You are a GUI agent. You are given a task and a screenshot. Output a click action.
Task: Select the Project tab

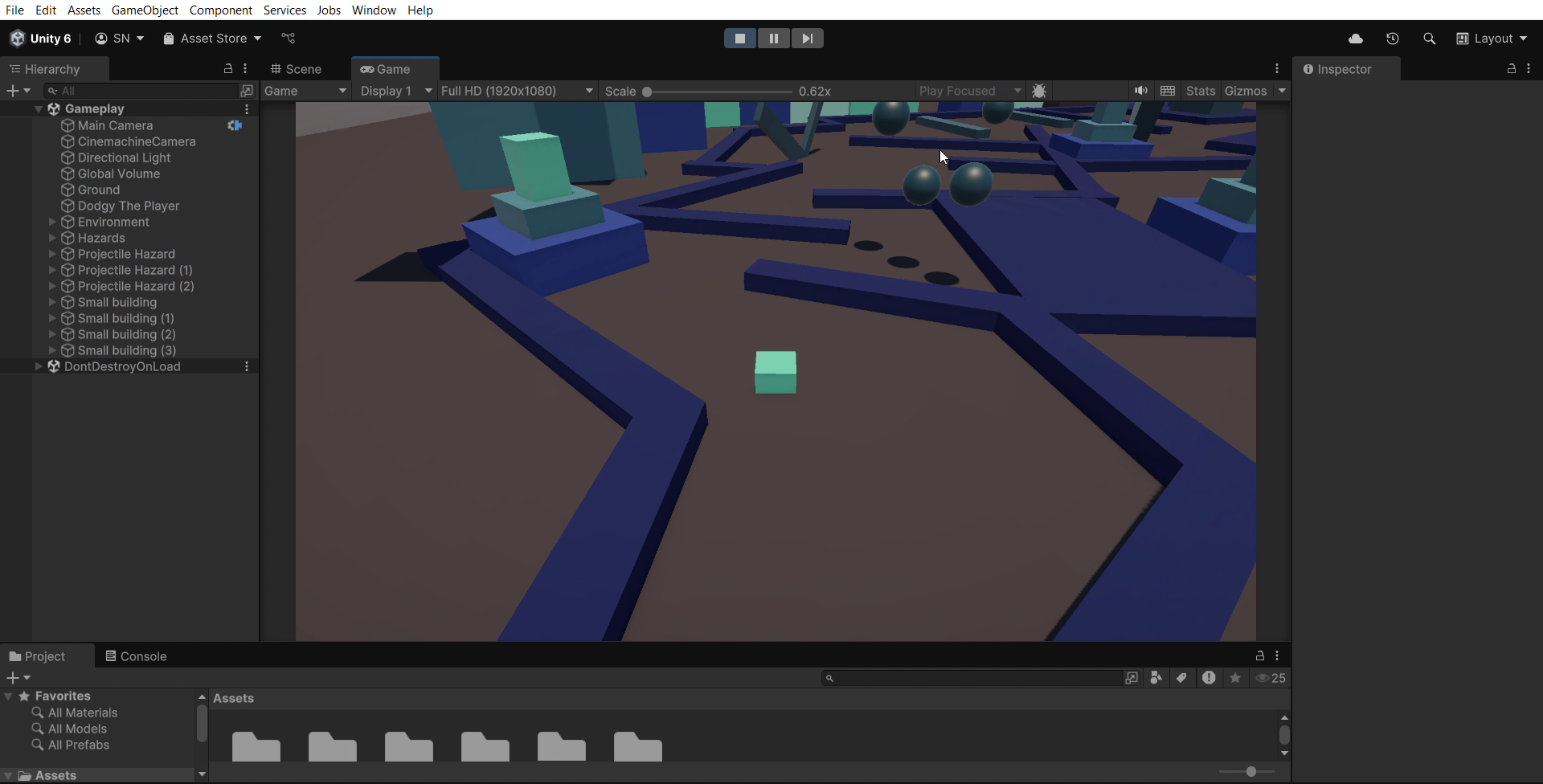point(37,656)
